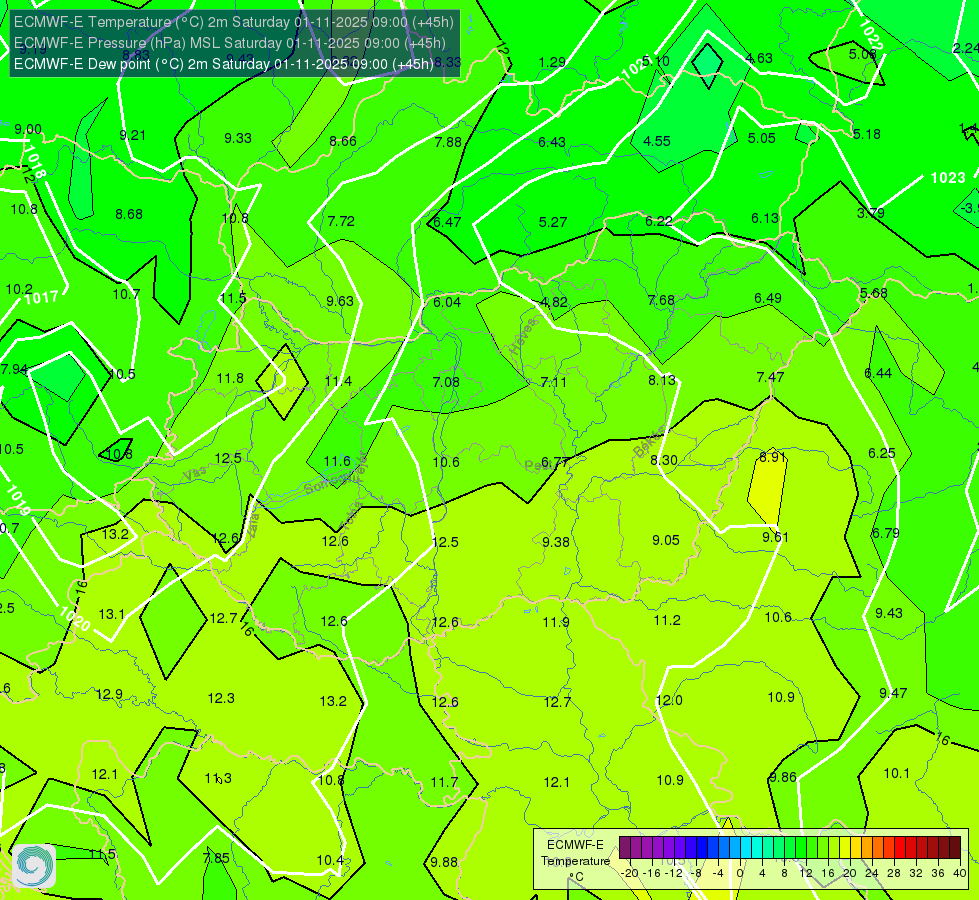Click the purple -20 swatch in temperature legend

[625, 848]
